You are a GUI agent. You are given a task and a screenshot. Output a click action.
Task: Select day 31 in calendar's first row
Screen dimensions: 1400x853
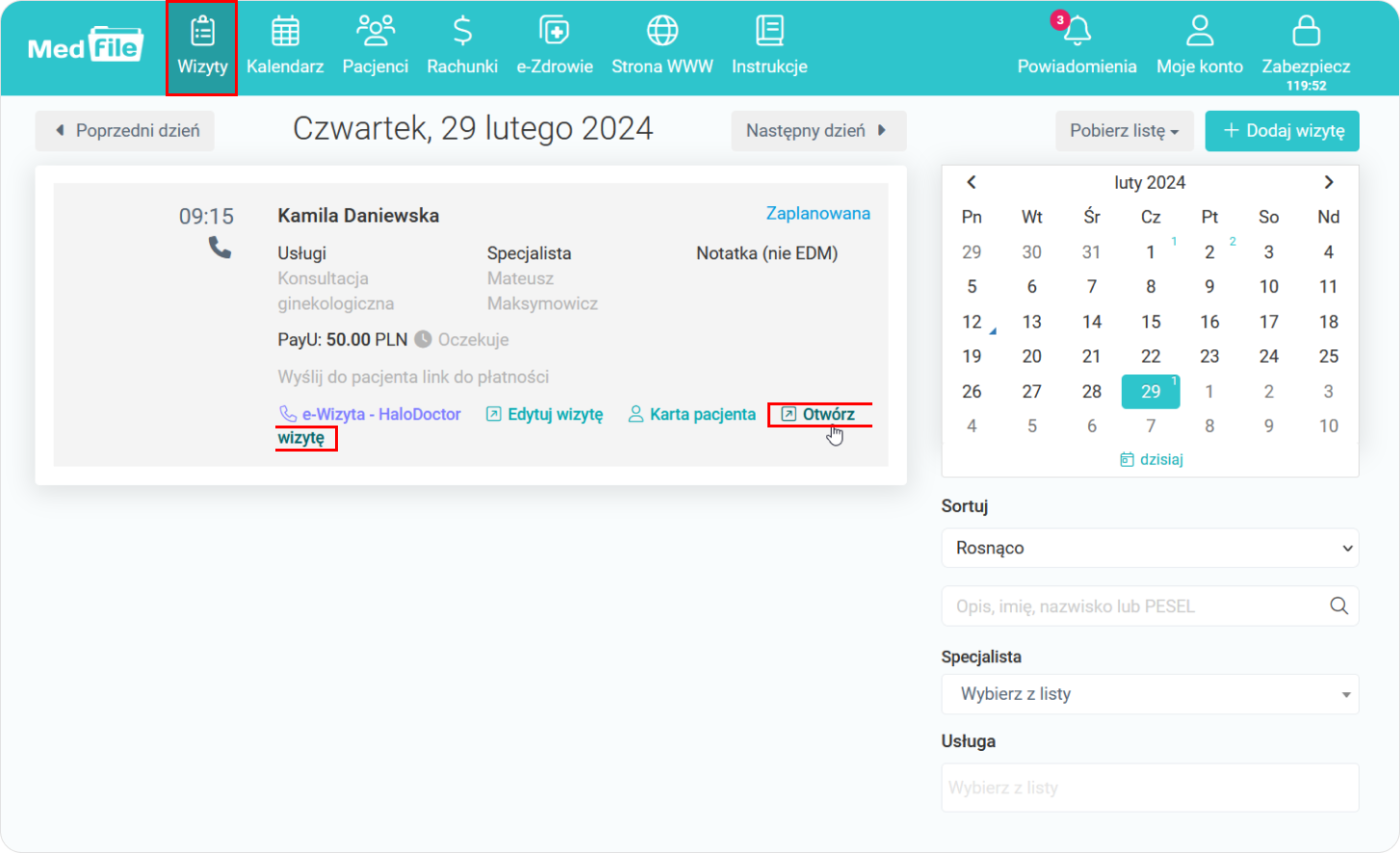pos(1091,252)
